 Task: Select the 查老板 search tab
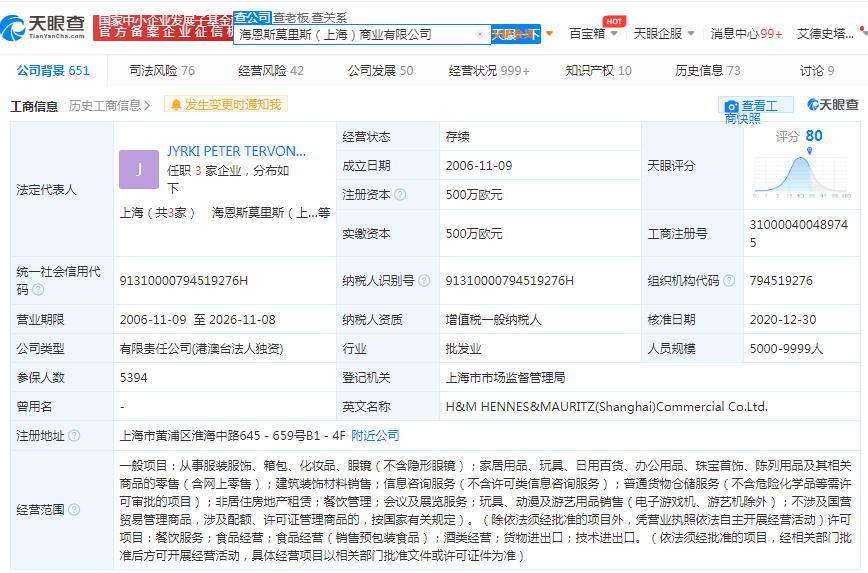[x=291, y=18]
